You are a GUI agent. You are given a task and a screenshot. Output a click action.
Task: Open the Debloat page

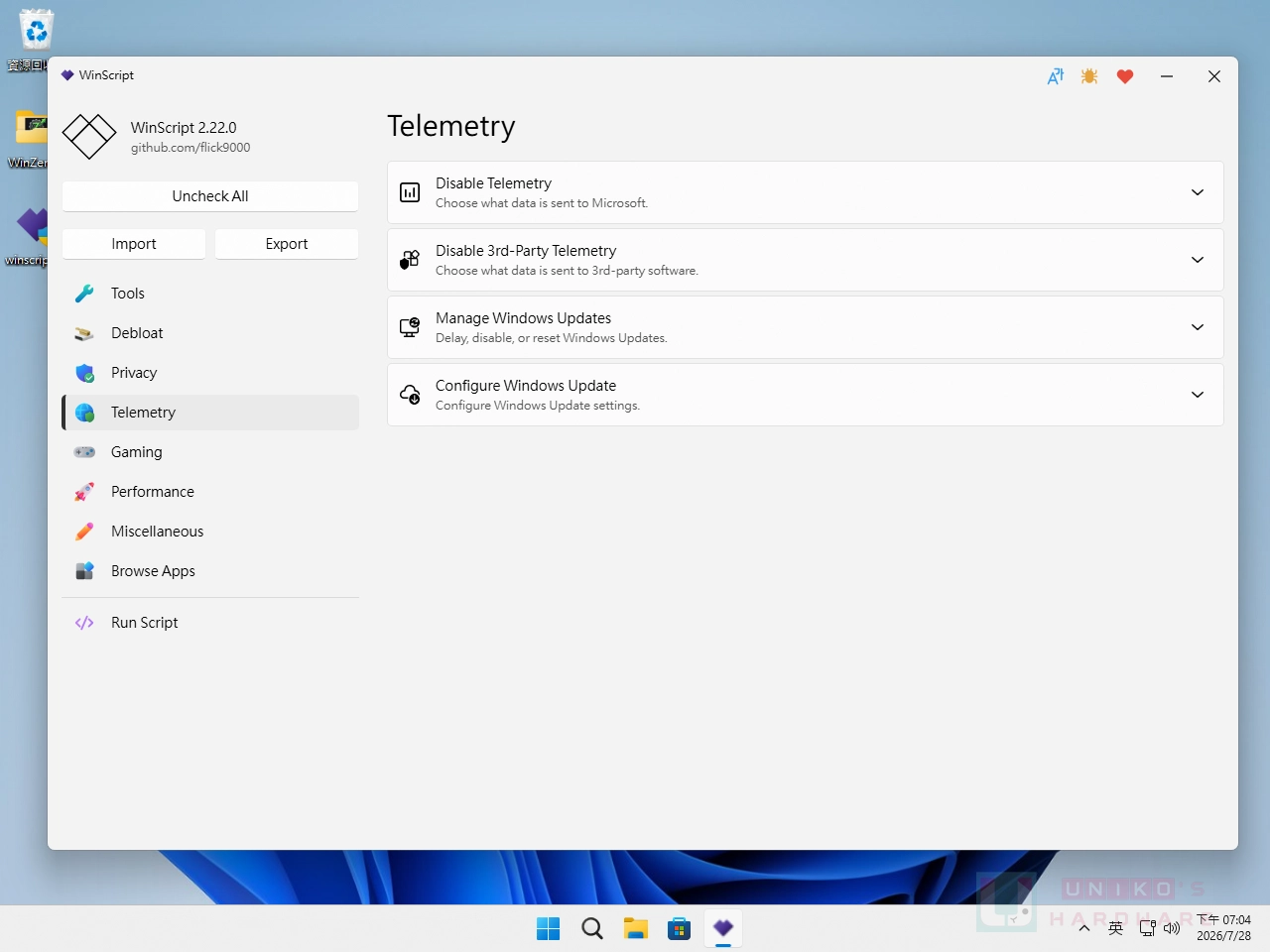click(x=210, y=333)
